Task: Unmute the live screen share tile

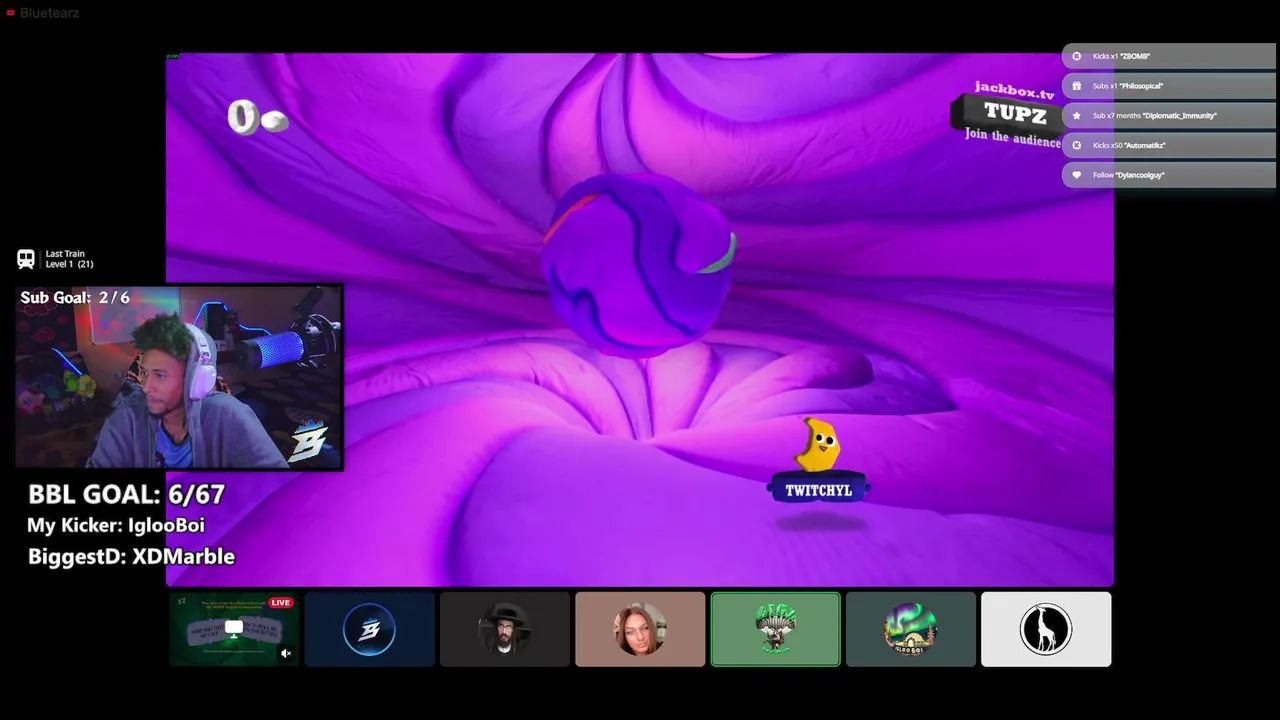Action: pyautogui.click(x=286, y=653)
